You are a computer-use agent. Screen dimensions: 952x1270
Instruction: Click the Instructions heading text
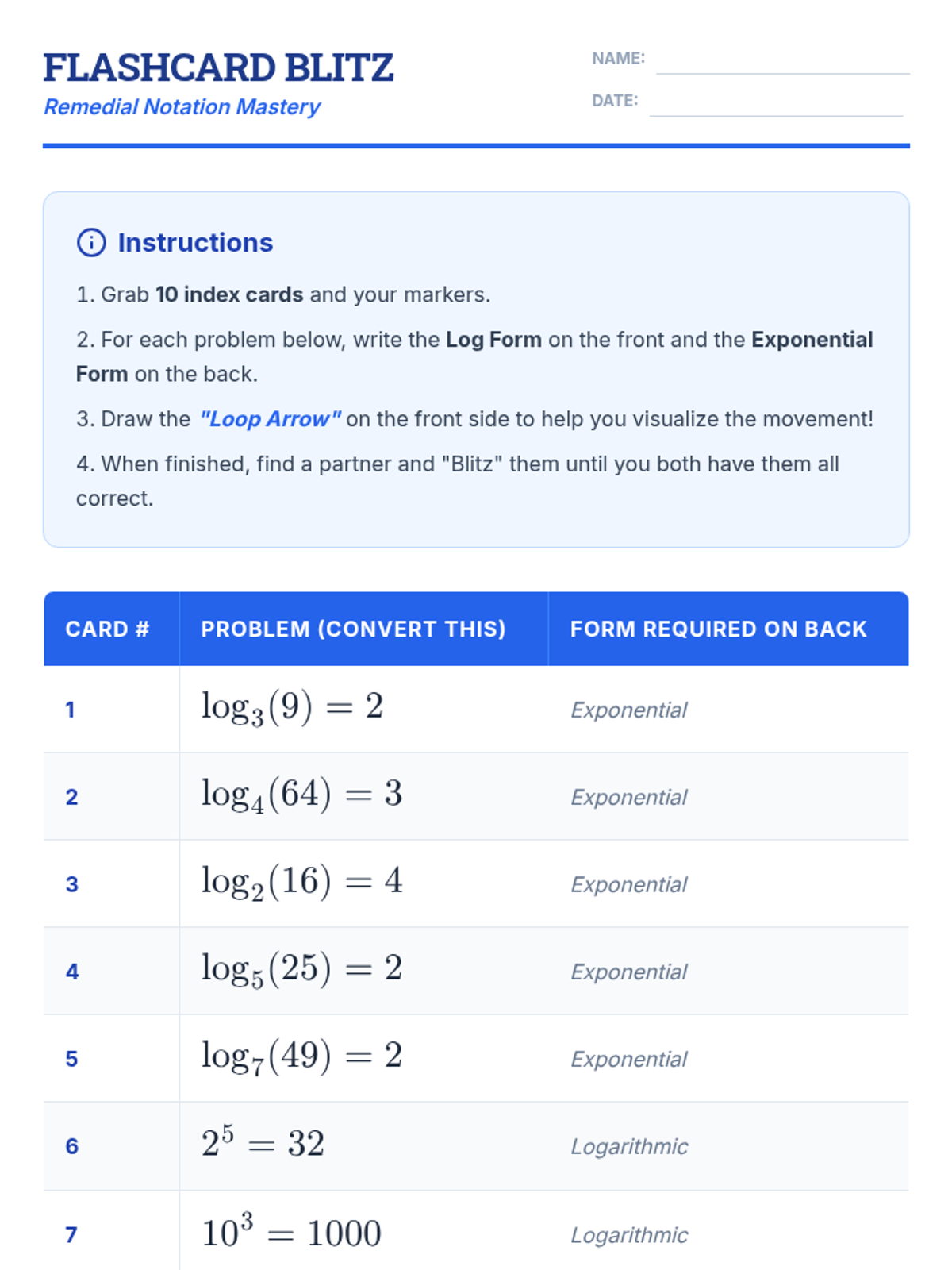click(195, 243)
